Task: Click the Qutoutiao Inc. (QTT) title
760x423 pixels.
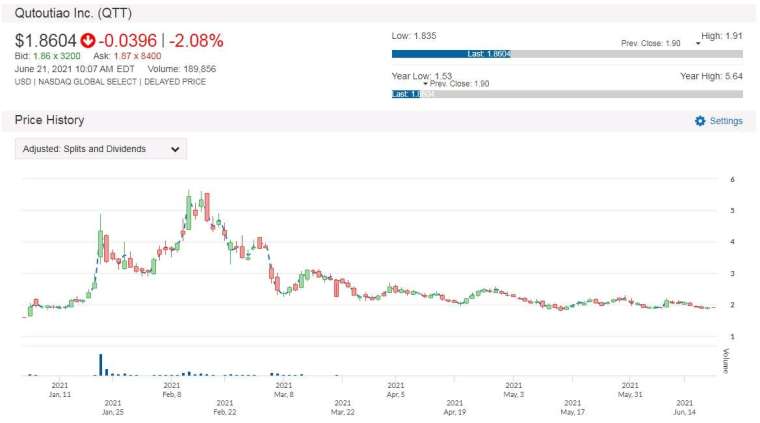Action: point(73,13)
